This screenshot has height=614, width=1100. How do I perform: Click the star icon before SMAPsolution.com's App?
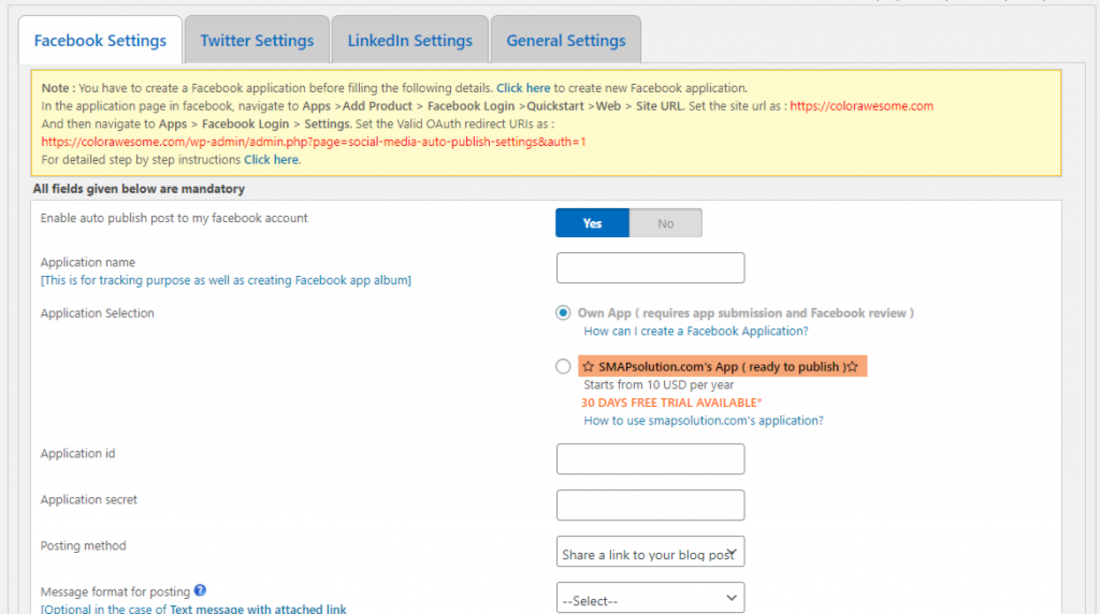[588, 366]
